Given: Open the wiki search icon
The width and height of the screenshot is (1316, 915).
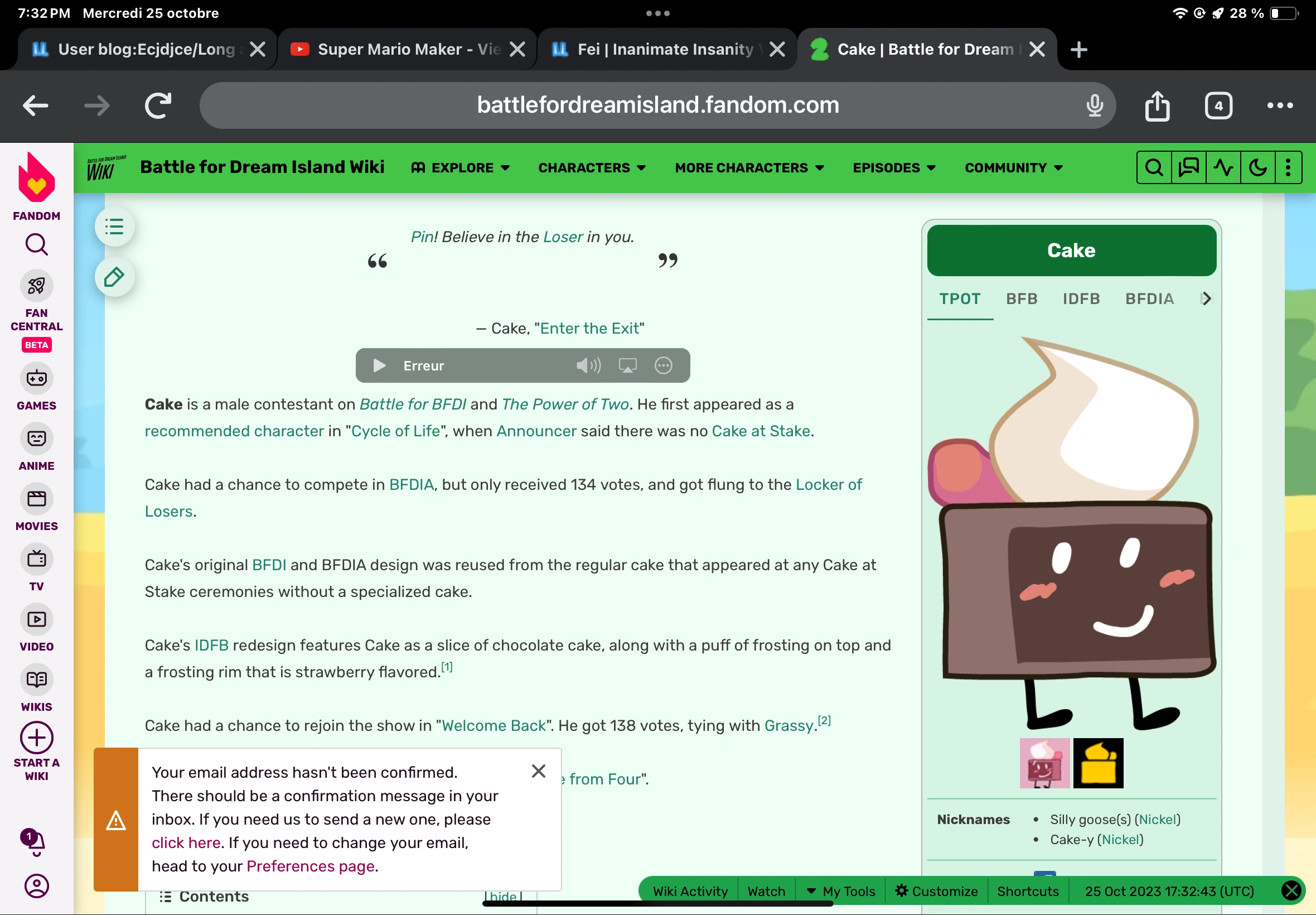Looking at the screenshot, I should coord(1153,167).
